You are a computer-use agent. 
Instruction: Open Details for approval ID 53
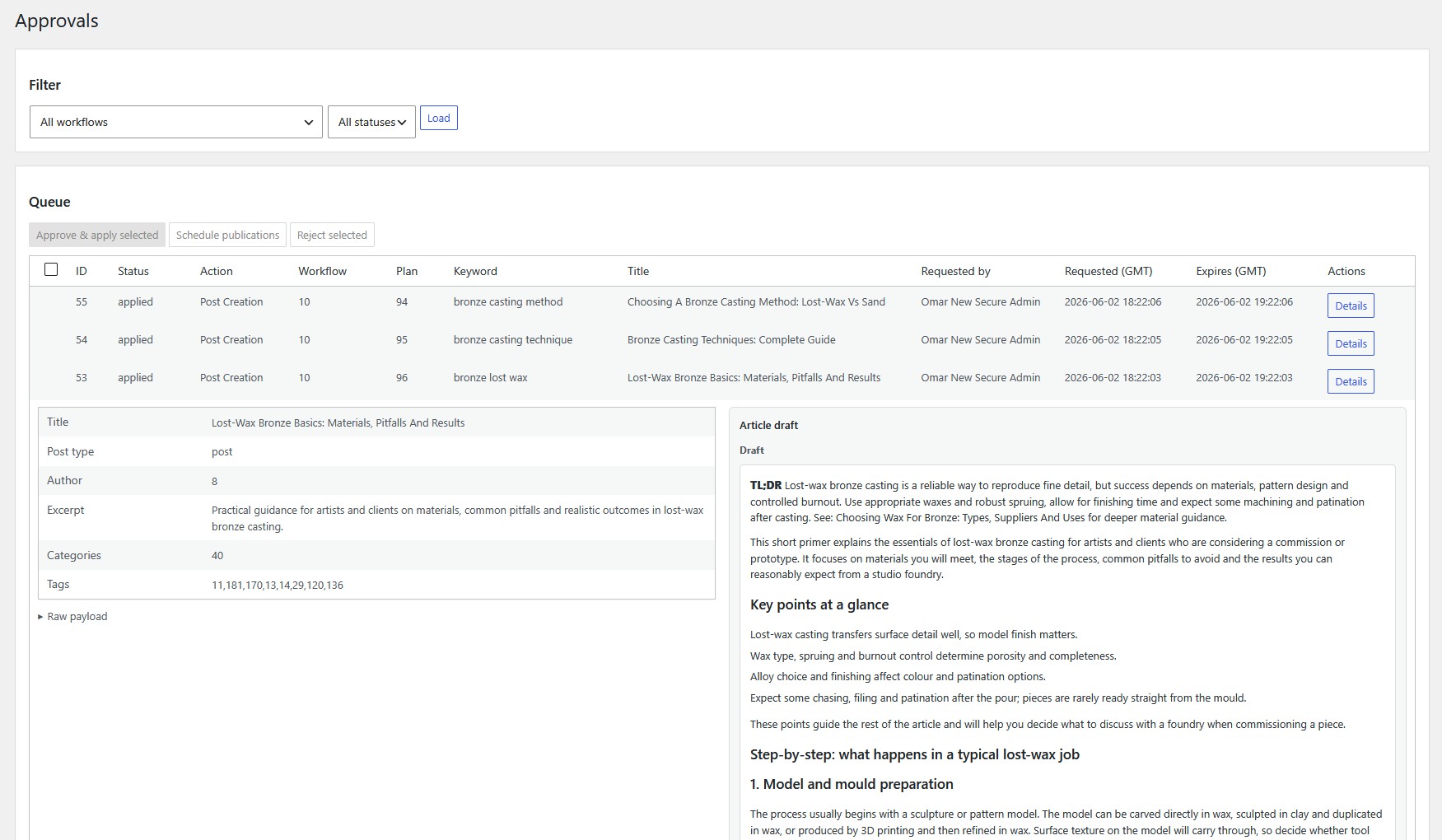[x=1351, y=381]
